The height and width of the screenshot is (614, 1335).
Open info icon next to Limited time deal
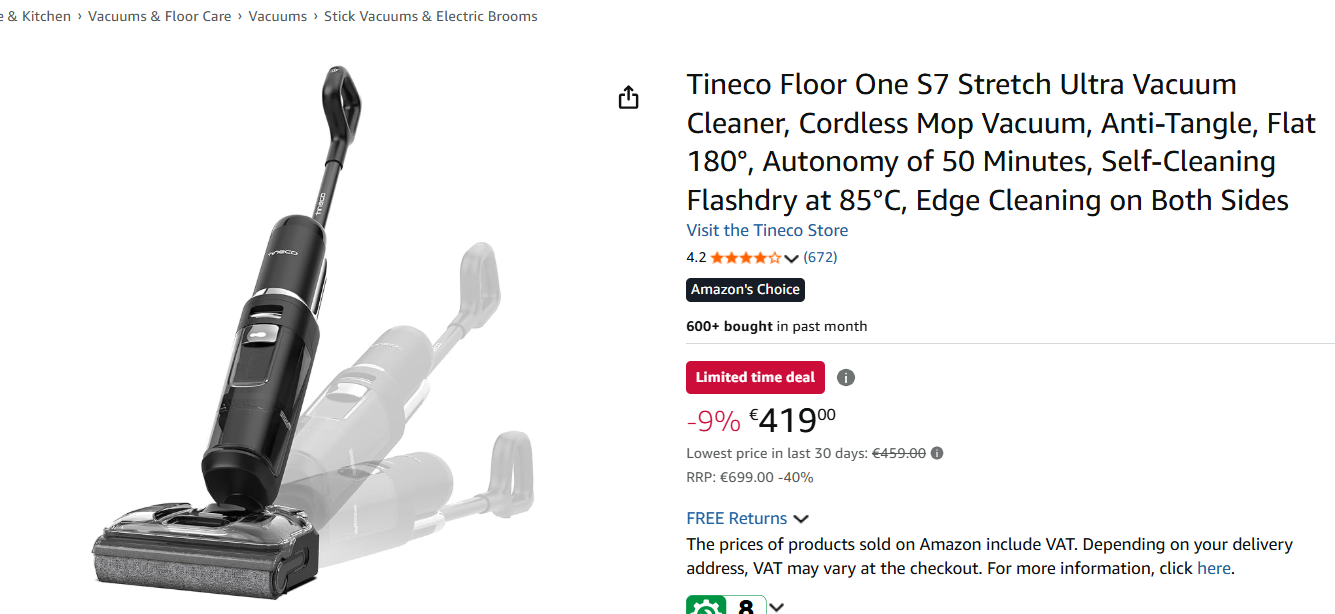point(846,378)
